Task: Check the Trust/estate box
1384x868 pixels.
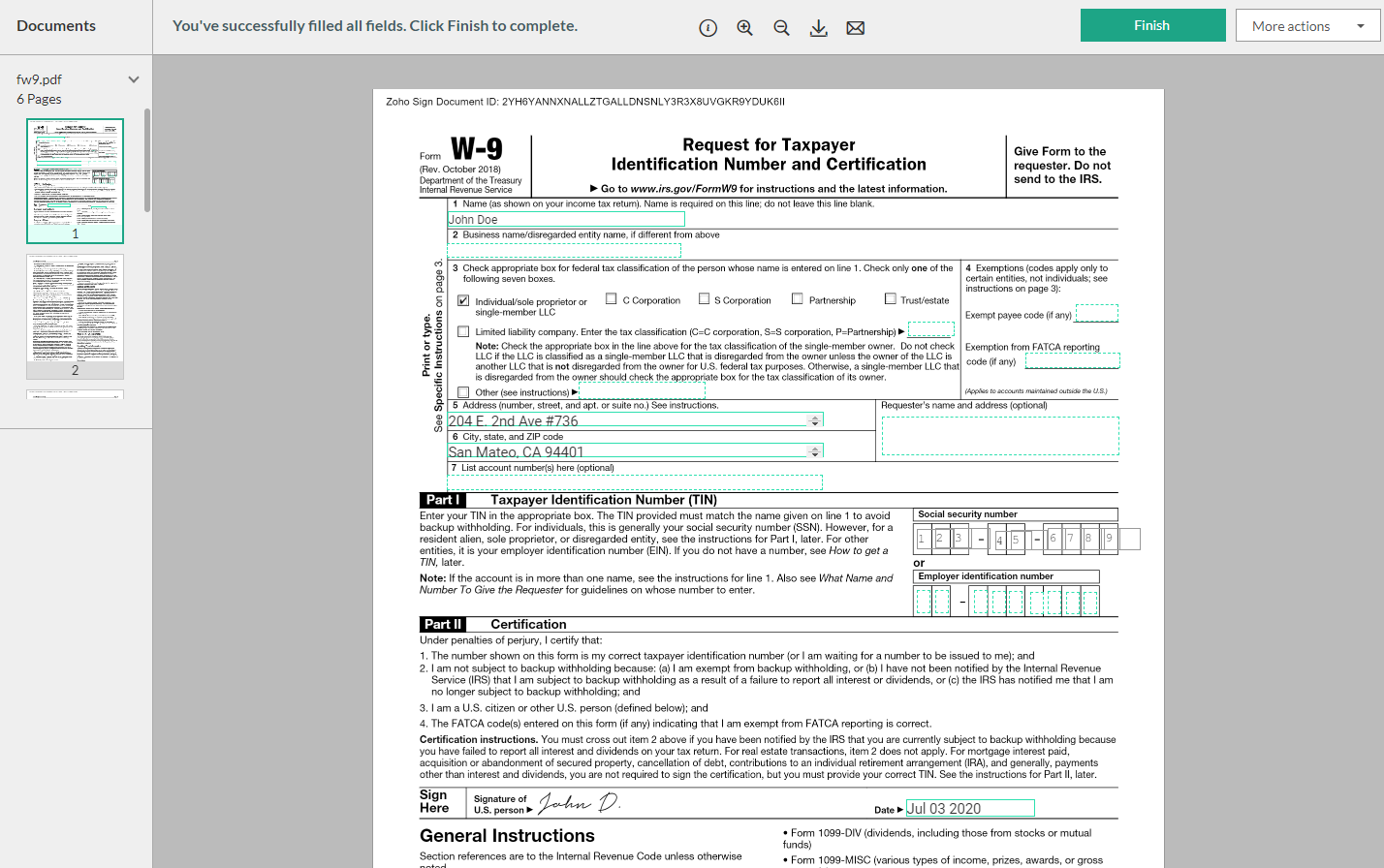Action: point(890,299)
